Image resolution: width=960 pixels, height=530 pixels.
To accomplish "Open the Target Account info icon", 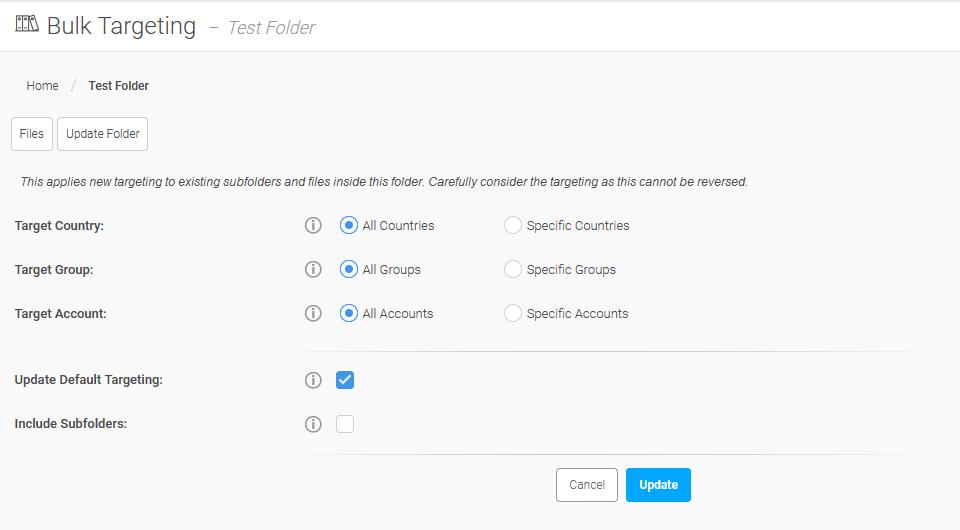I will (313, 313).
